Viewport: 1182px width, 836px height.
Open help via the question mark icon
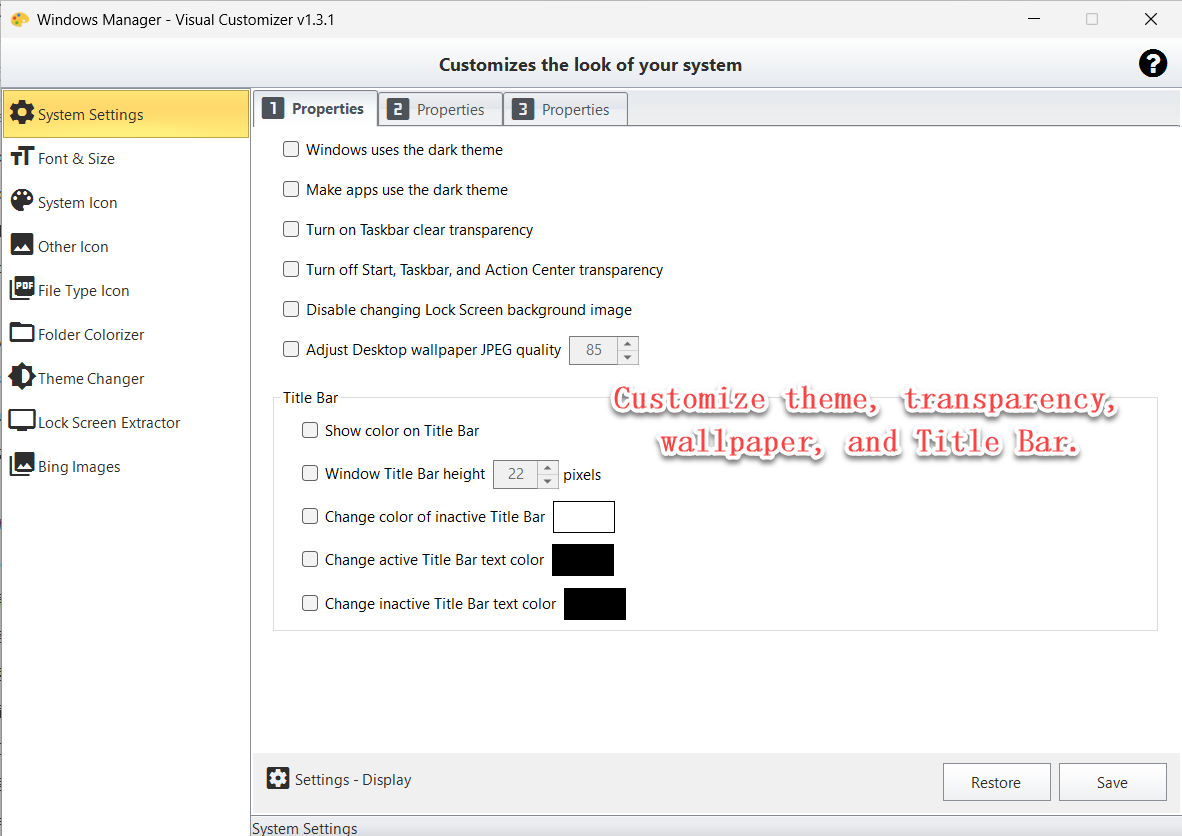(1153, 63)
